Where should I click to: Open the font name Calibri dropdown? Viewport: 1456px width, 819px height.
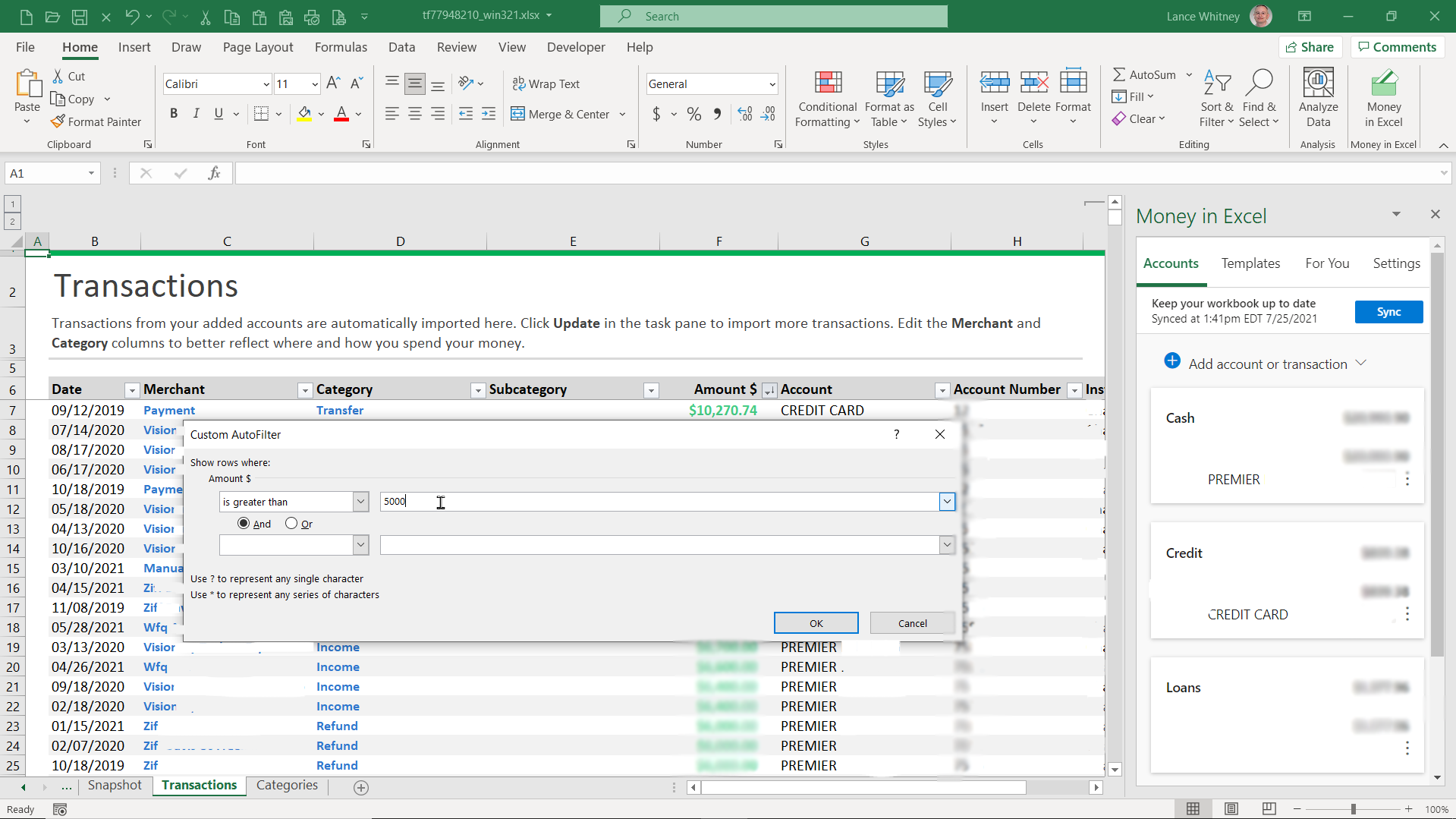pos(266,84)
